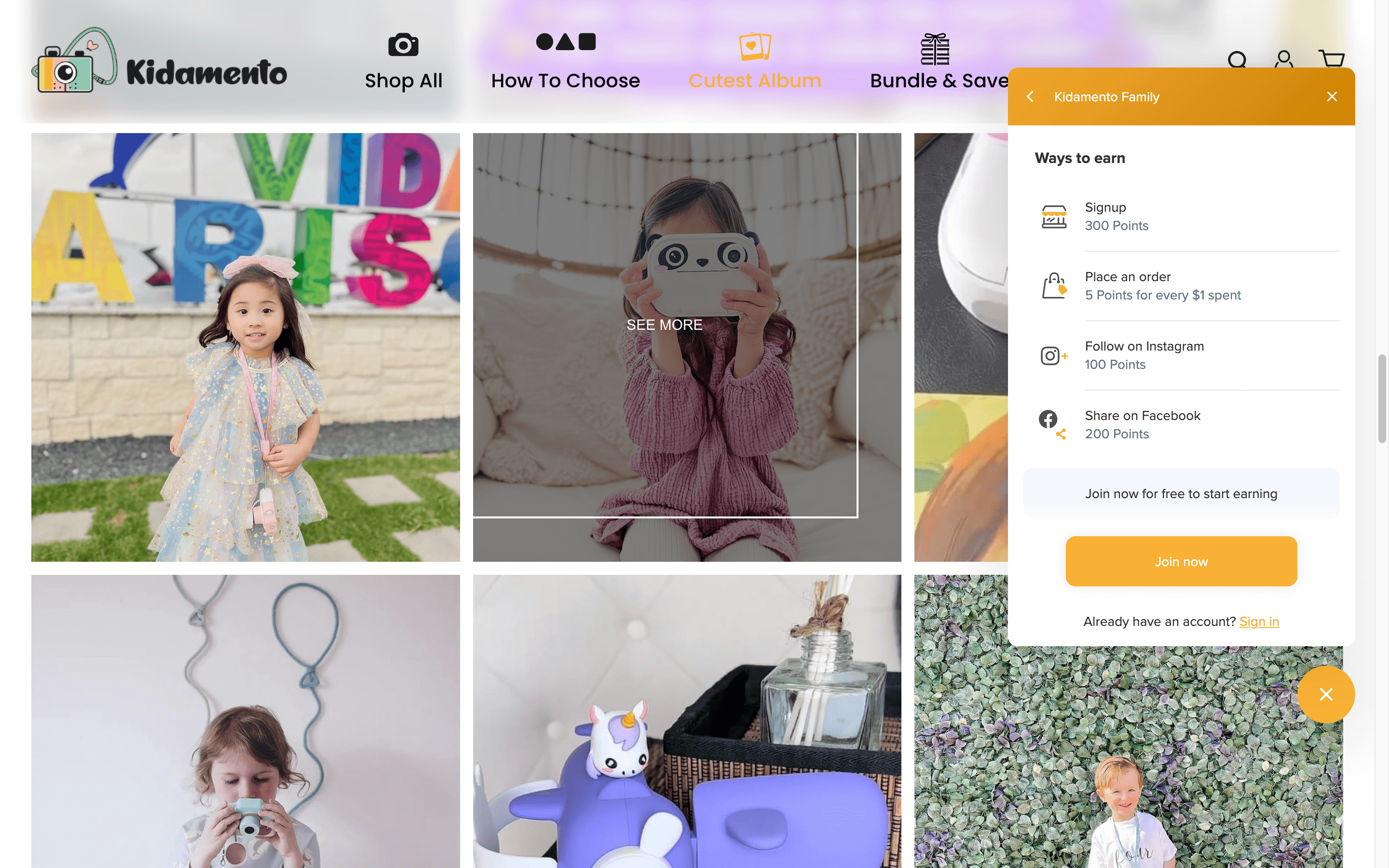Open the shopping cart icon
The image size is (1389, 868).
click(x=1332, y=58)
